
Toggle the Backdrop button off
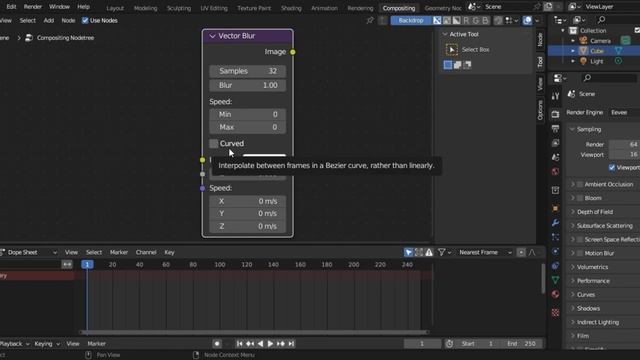pyautogui.click(x=411, y=20)
